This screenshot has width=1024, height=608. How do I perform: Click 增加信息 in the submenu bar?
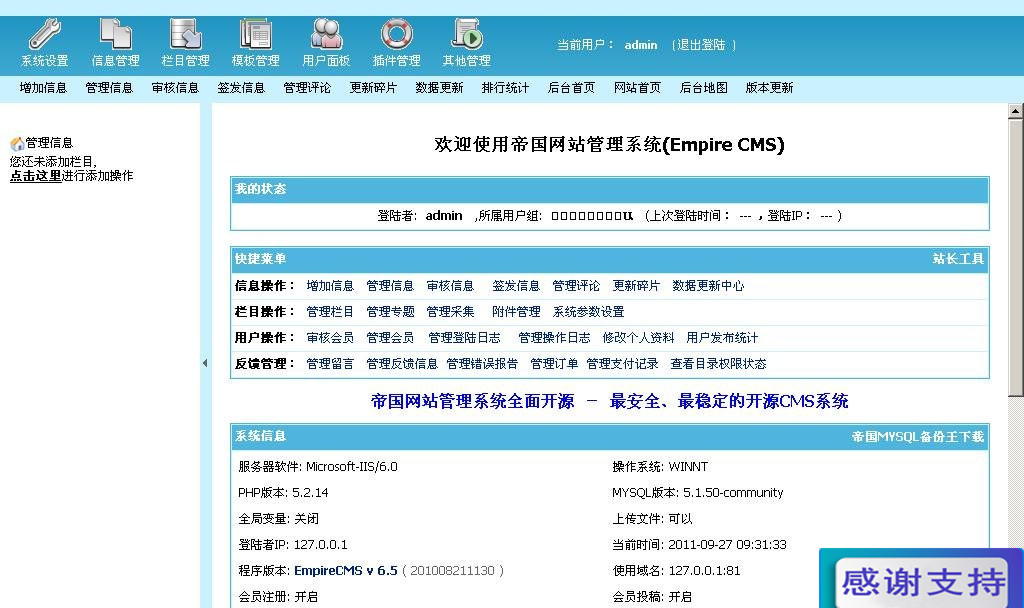43,88
